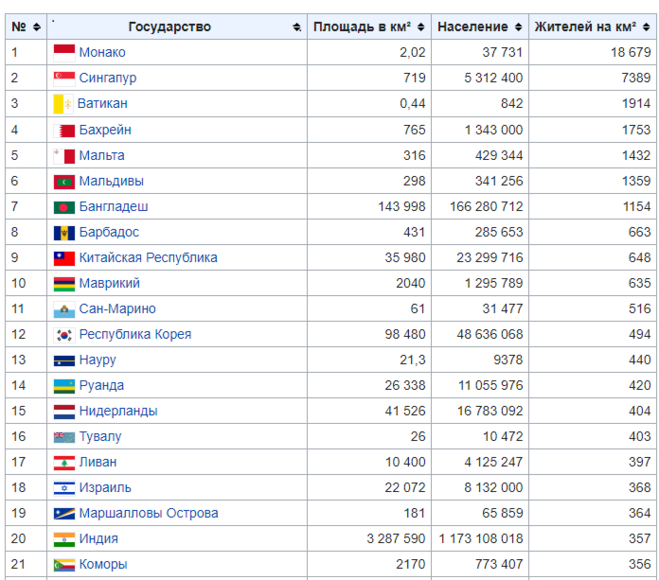Click the Israel flag icon

point(64,488)
